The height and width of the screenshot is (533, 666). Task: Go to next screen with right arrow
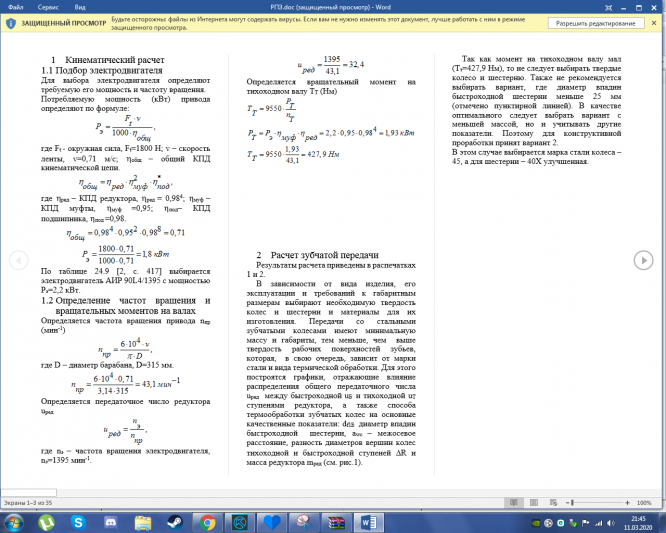tap(643, 260)
